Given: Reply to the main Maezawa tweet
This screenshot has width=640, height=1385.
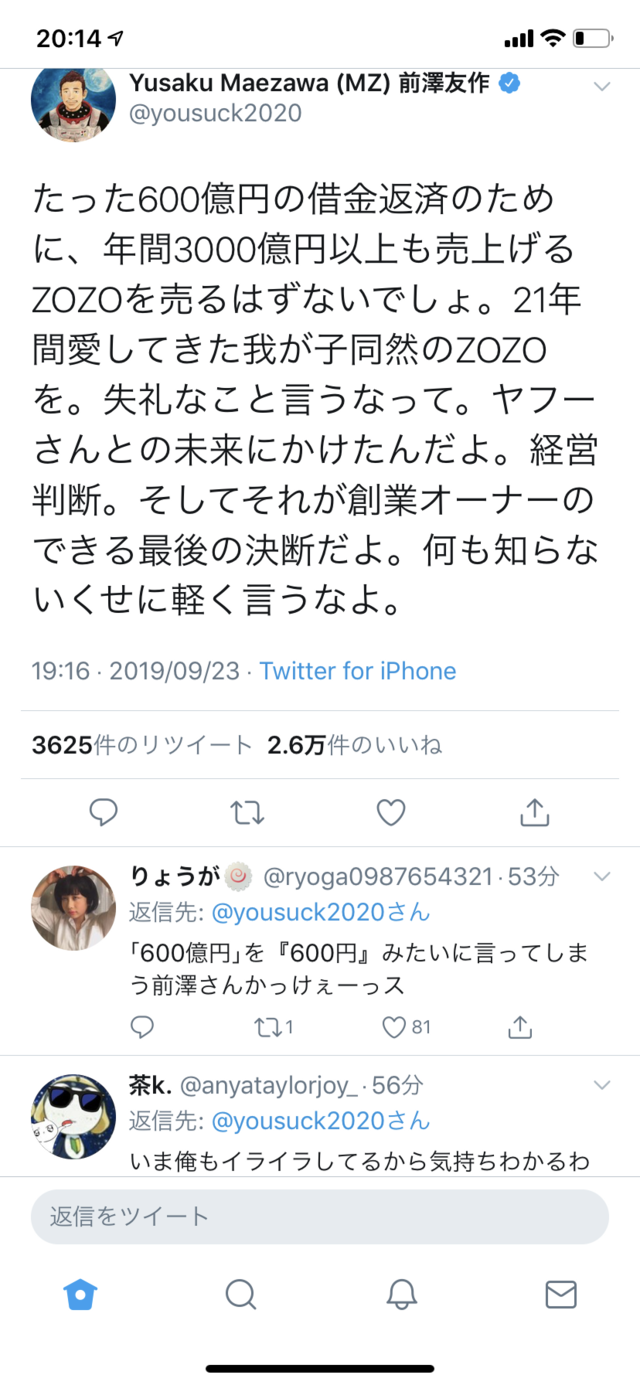Looking at the screenshot, I should coord(103,812).
